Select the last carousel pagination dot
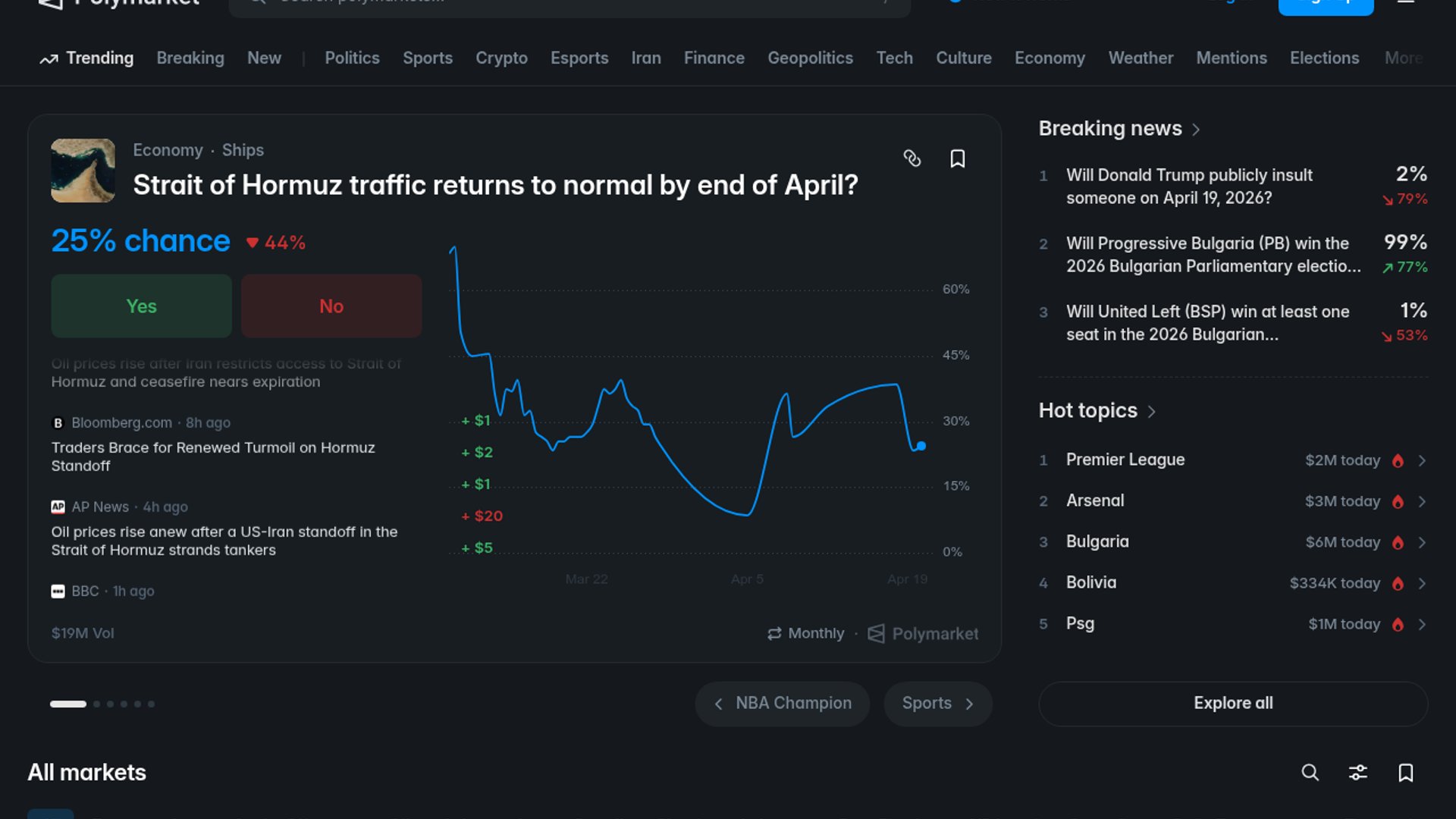 pyautogui.click(x=151, y=704)
